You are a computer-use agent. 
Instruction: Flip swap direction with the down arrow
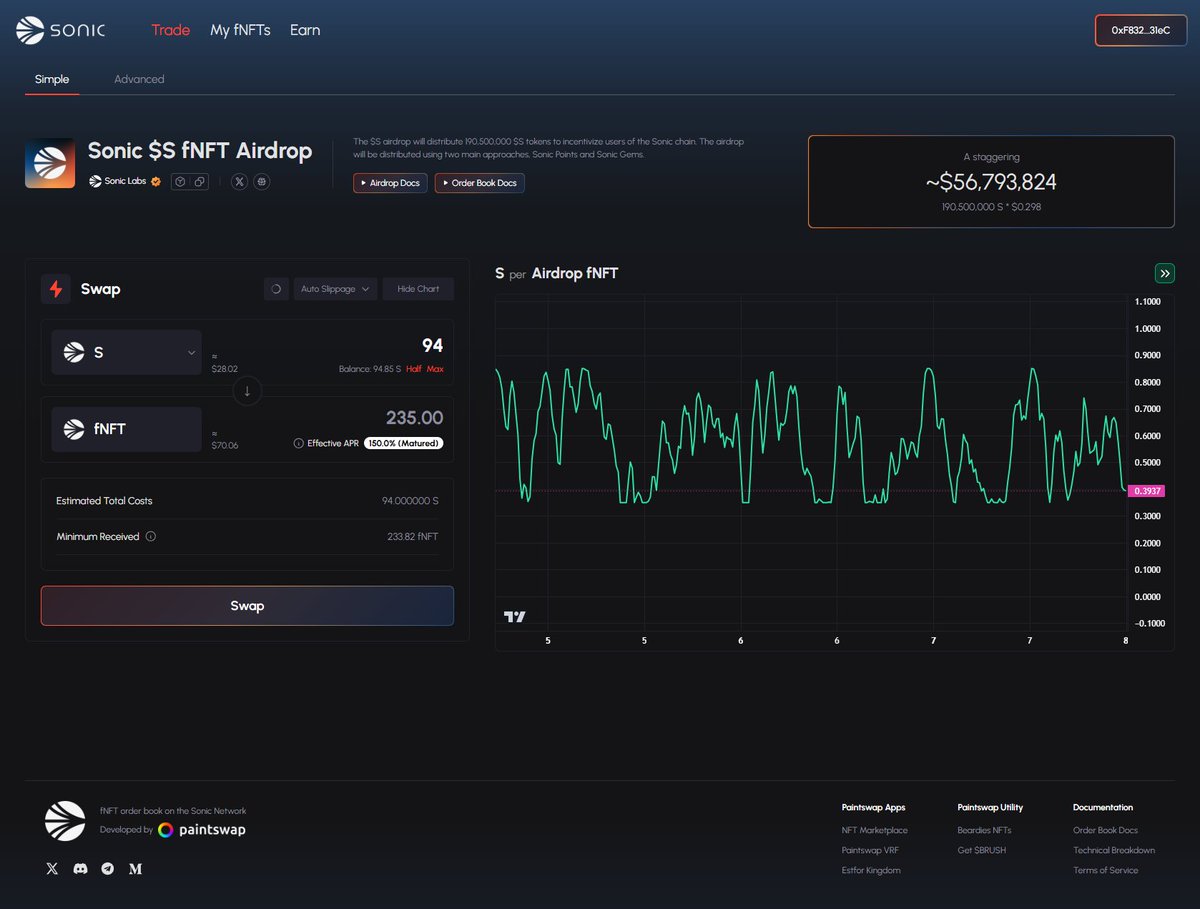coord(247,391)
